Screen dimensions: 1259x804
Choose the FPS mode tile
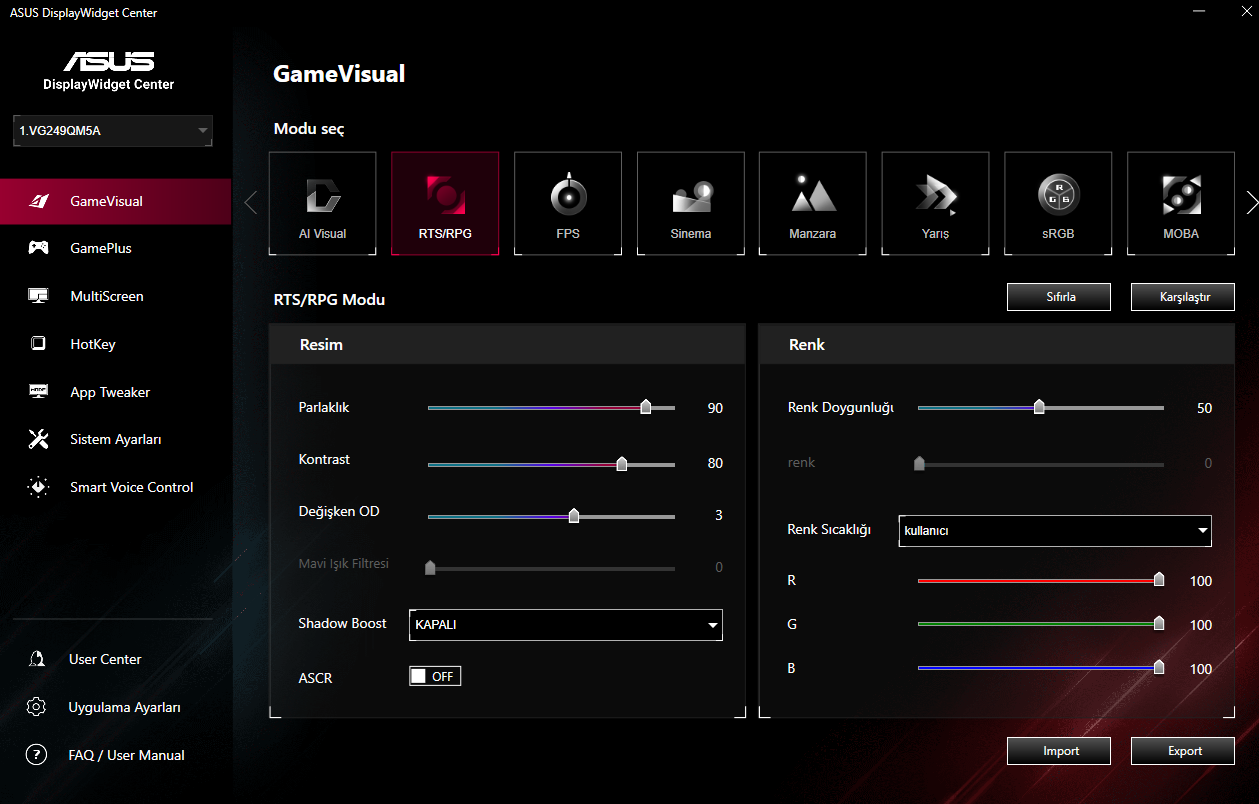[568, 204]
